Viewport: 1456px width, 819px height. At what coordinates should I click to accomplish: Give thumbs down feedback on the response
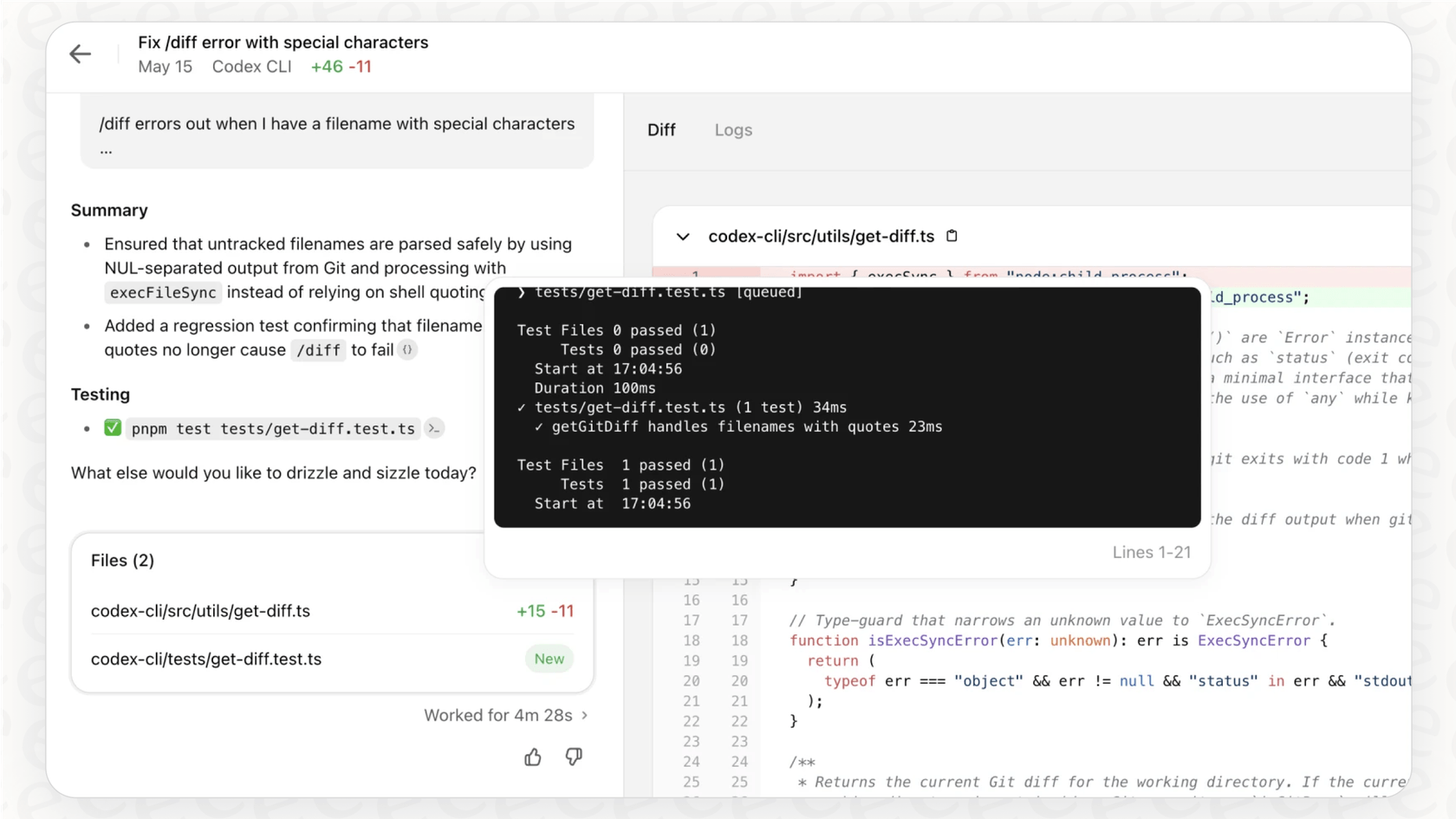[574, 757]
